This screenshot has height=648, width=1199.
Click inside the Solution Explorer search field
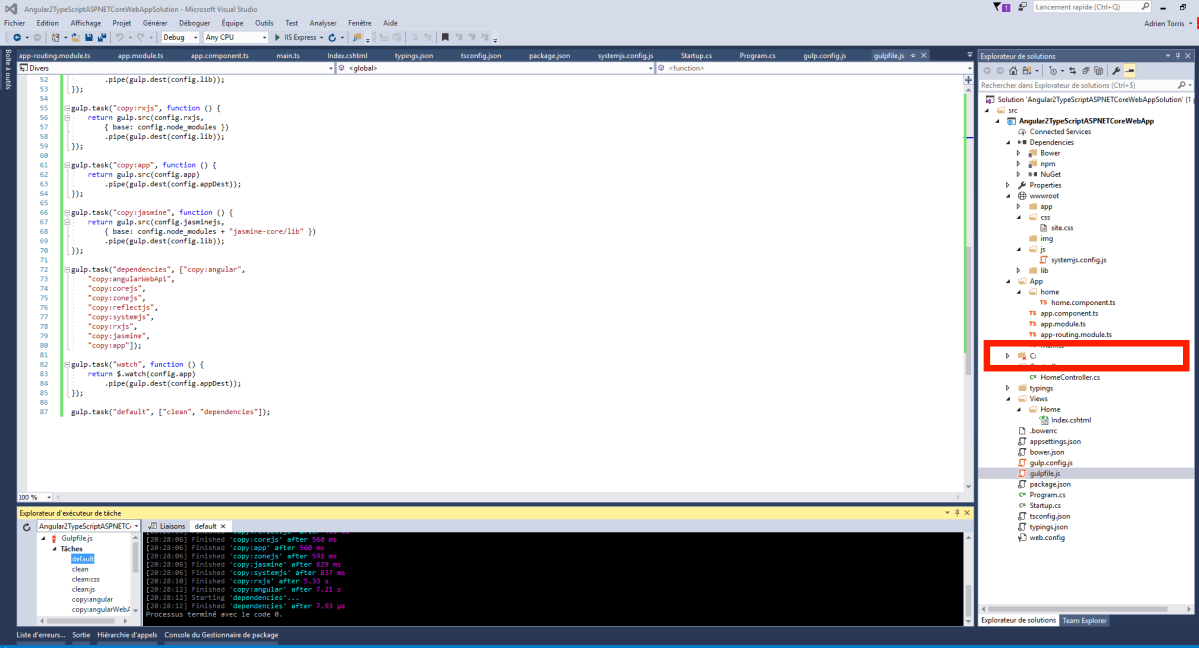coord(1078,85)
